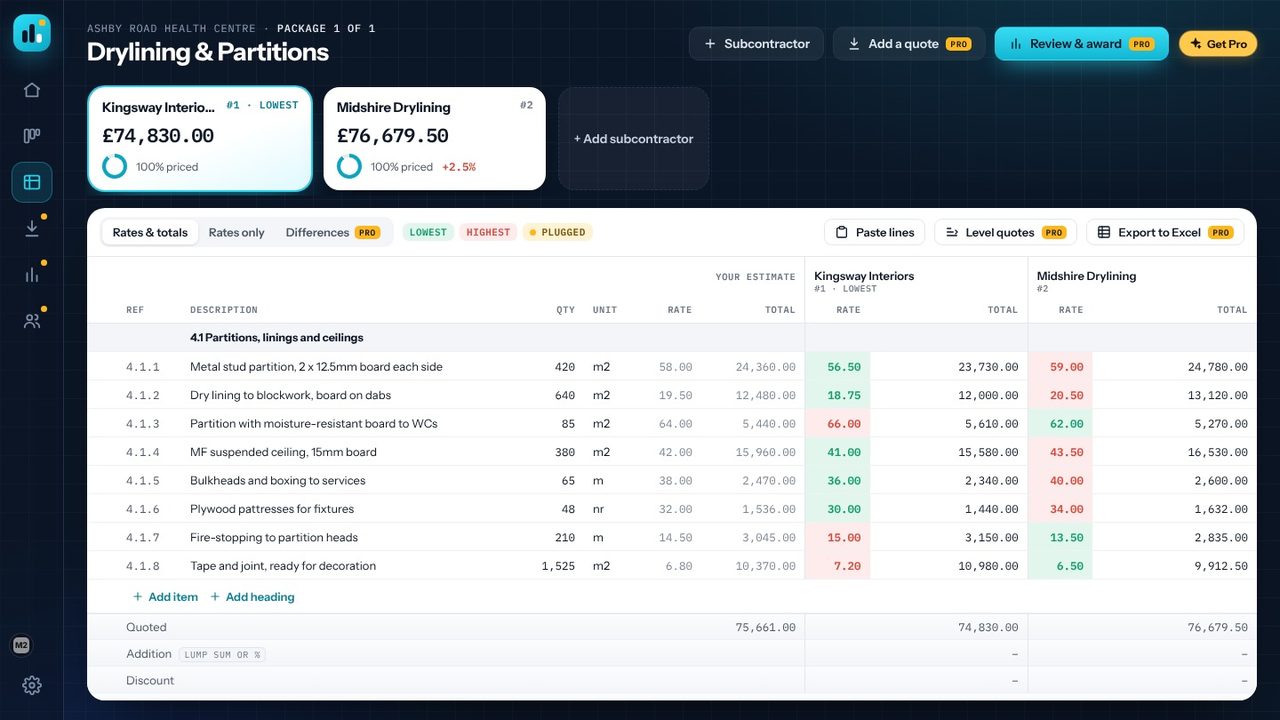Select the Kingsway Interiors quote card
1280x720 pixels.
[x=200, y=138]
